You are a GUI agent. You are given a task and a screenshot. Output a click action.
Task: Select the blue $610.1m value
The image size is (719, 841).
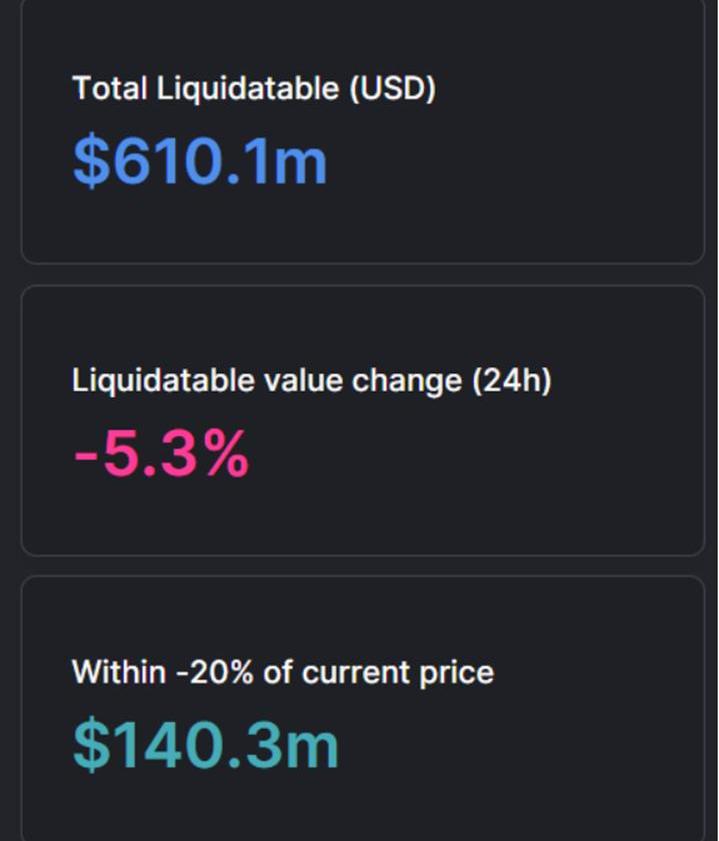point(199,160)
